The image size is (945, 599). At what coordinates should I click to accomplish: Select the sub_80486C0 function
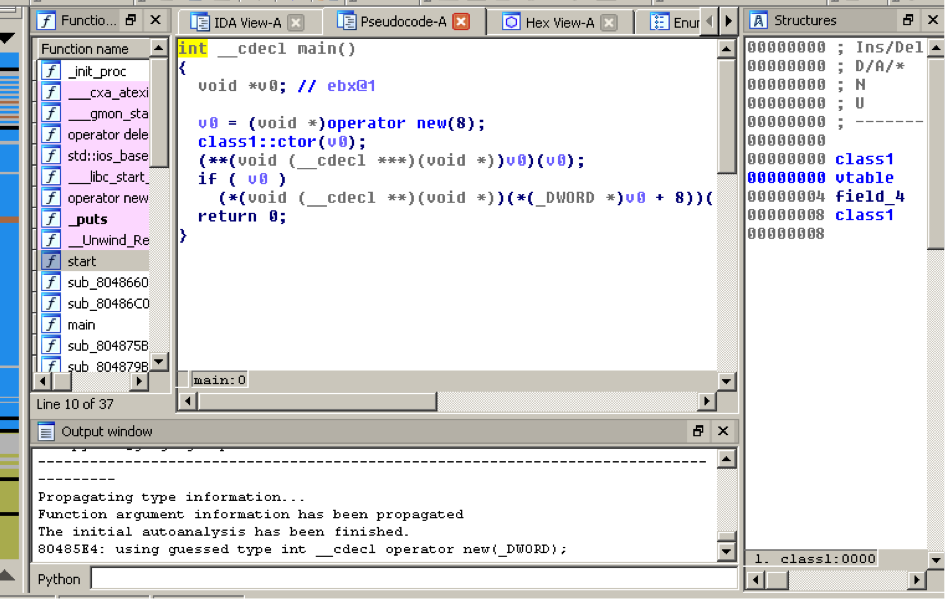(93, 303)
